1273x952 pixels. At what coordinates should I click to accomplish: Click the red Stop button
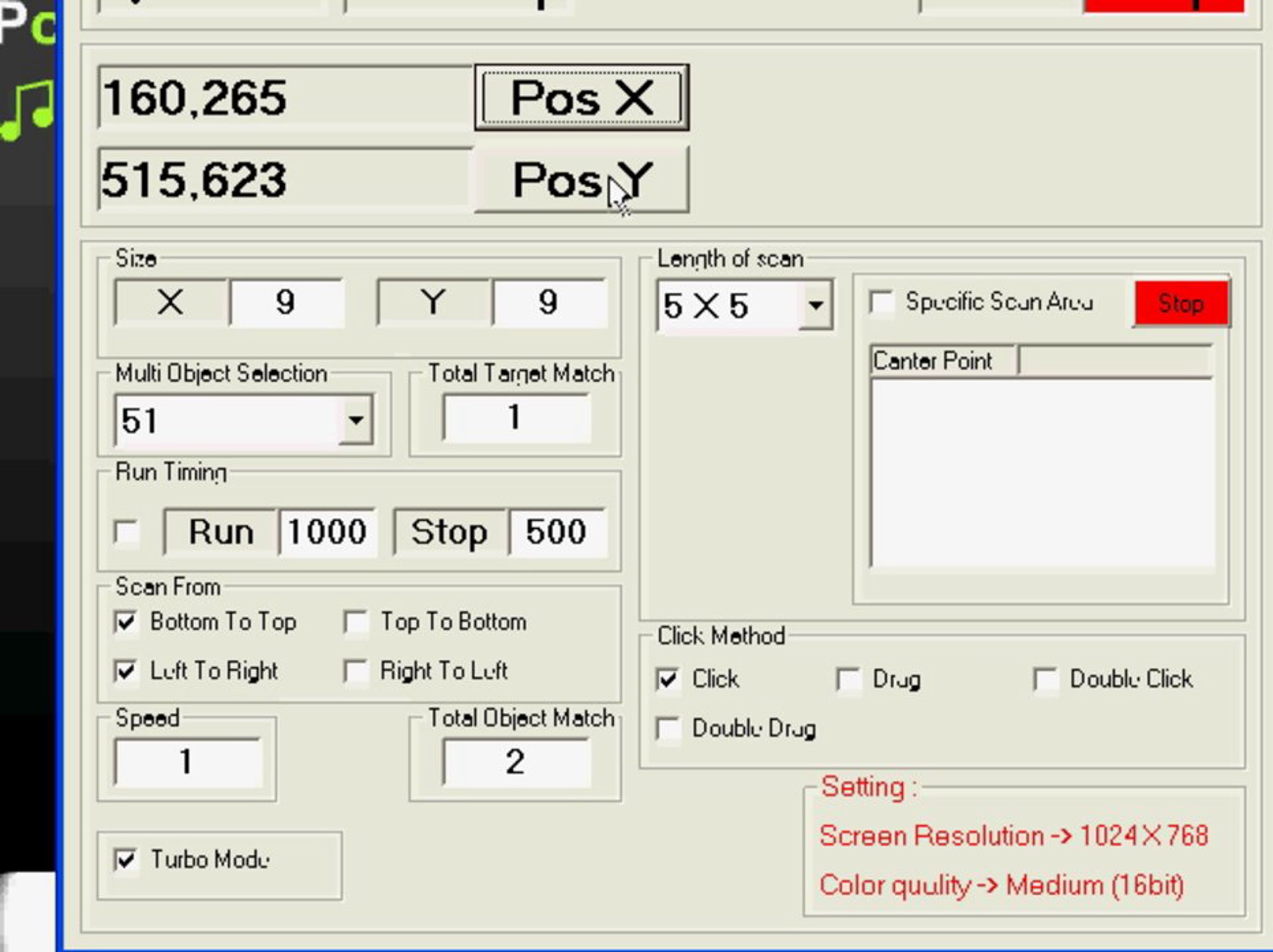click(1181, 303)
